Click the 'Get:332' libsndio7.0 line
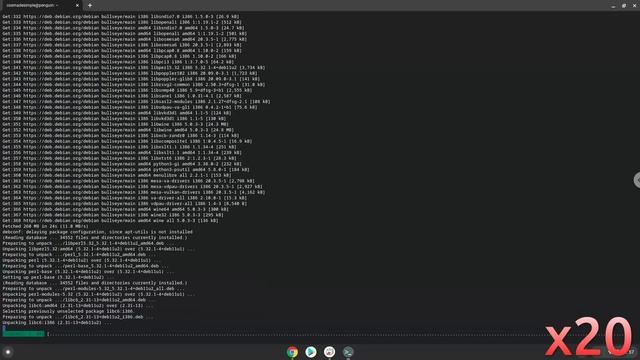The height and width of the screenshot is (360, 640). point(121,17)
